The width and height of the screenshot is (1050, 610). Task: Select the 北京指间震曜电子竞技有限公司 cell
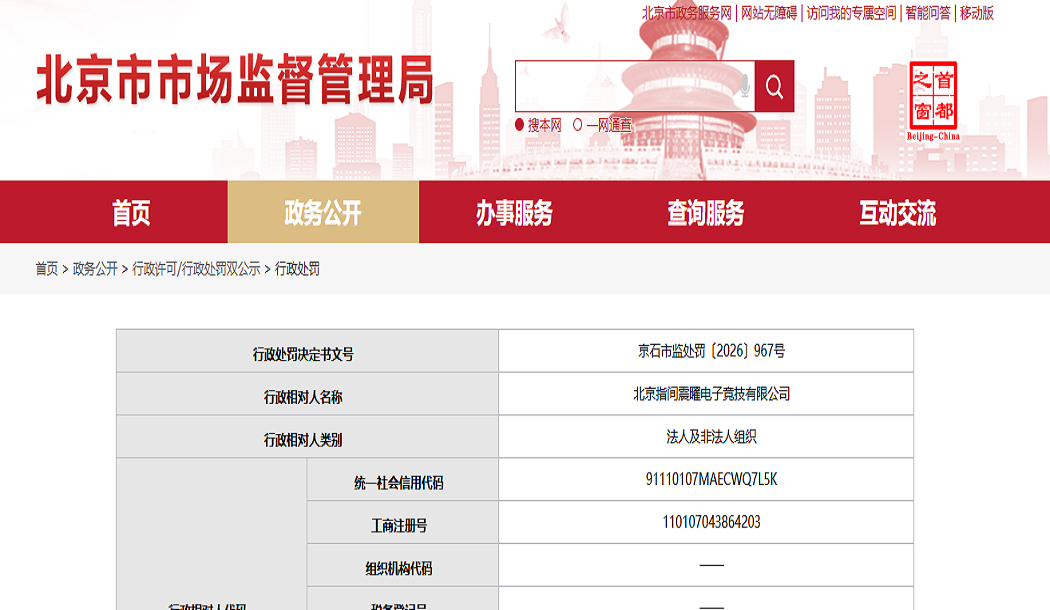[x=706, y=394]
